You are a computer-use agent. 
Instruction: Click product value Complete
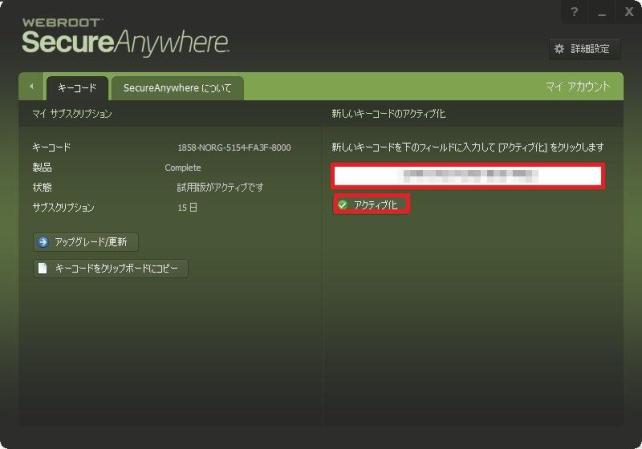(x=183, y=168)
